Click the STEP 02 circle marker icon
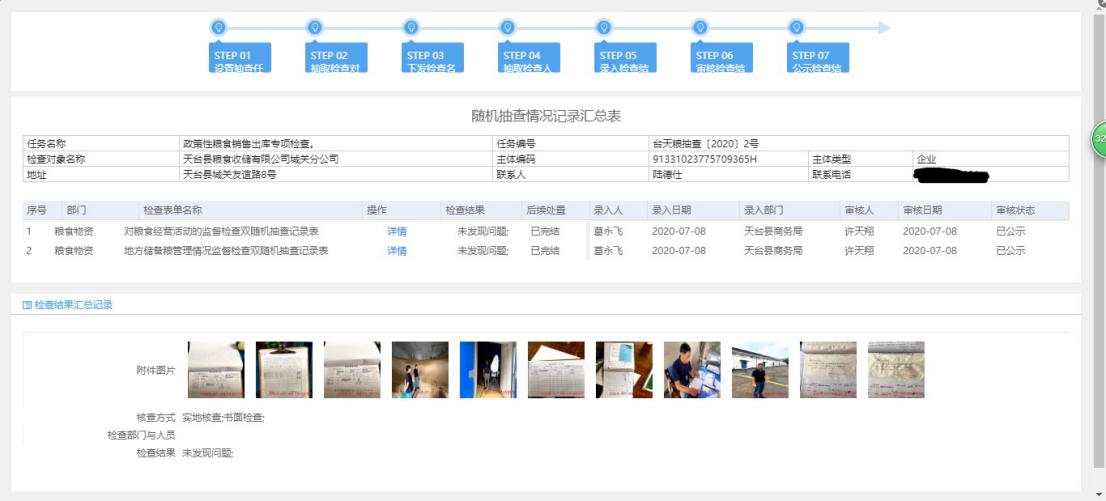Screen dimensions: 1106x501 point(314,28)
